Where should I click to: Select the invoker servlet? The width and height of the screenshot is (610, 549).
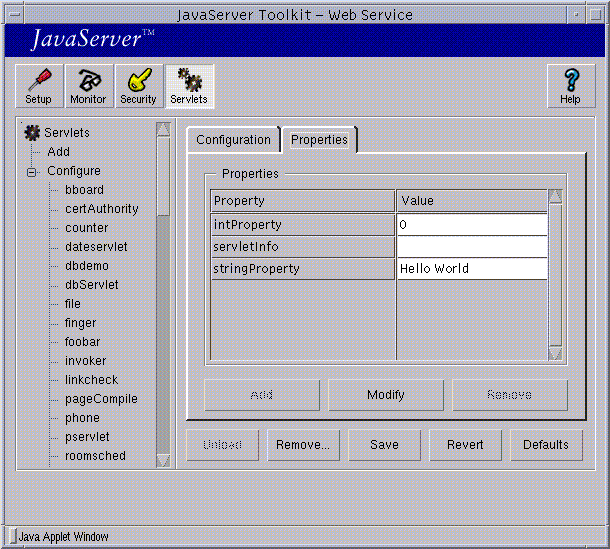pyautogui.click(x=85, y=361)
